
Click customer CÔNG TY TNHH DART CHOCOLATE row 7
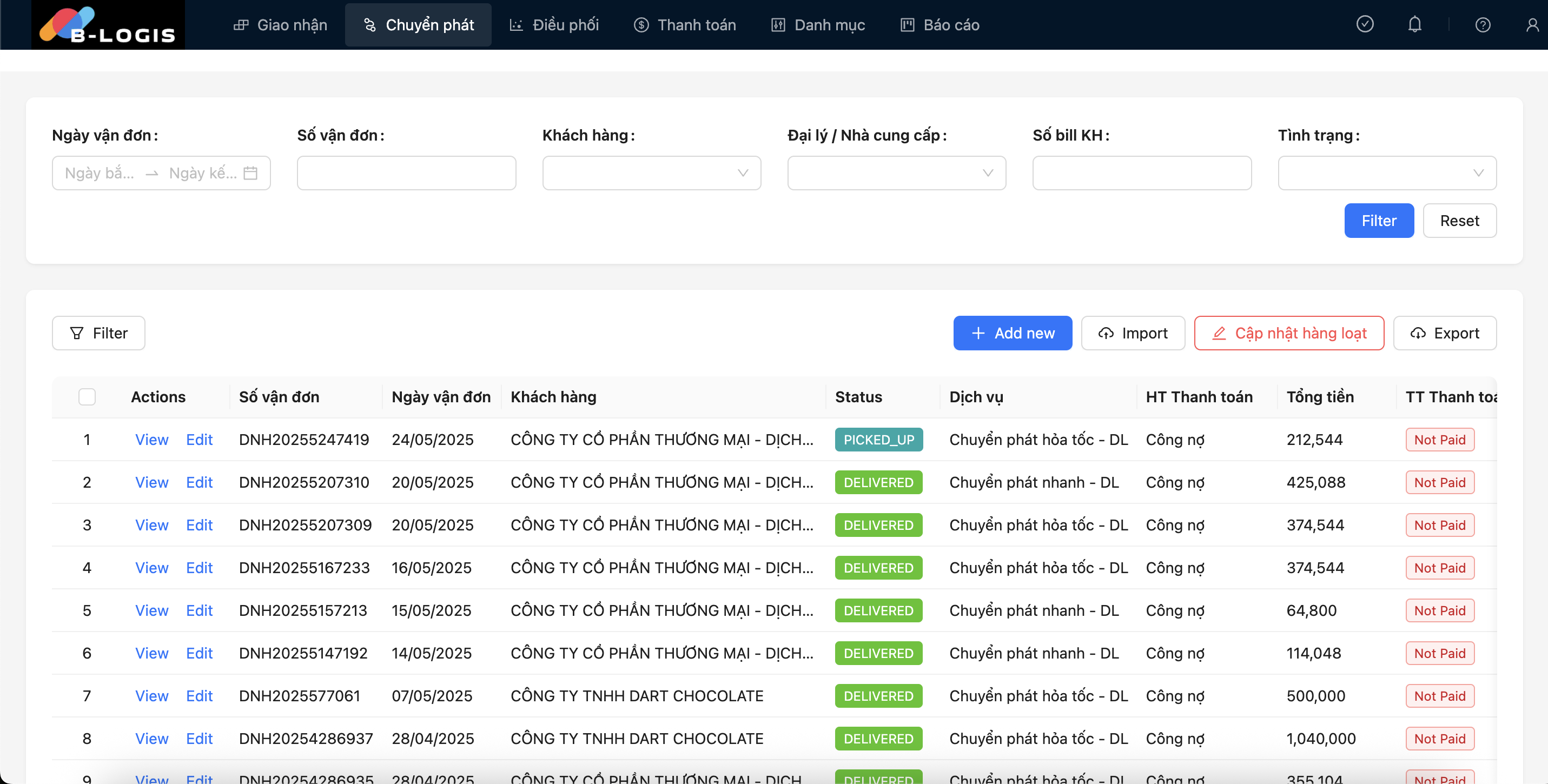pyautogui.click(x=637, y=696)
